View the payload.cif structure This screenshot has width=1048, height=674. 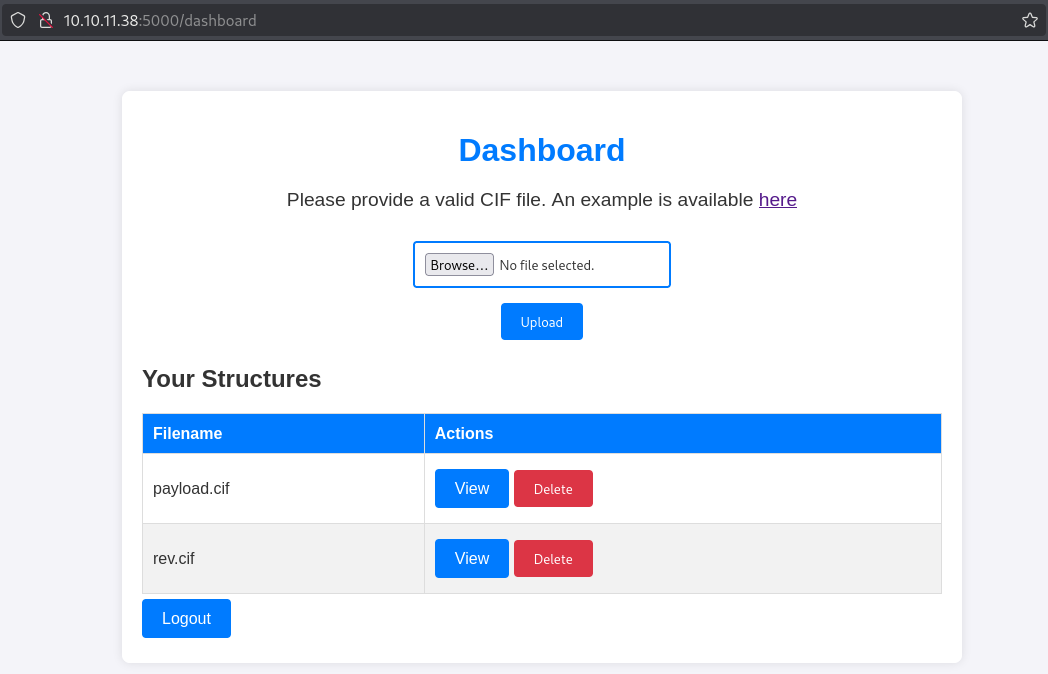[471, 489]
